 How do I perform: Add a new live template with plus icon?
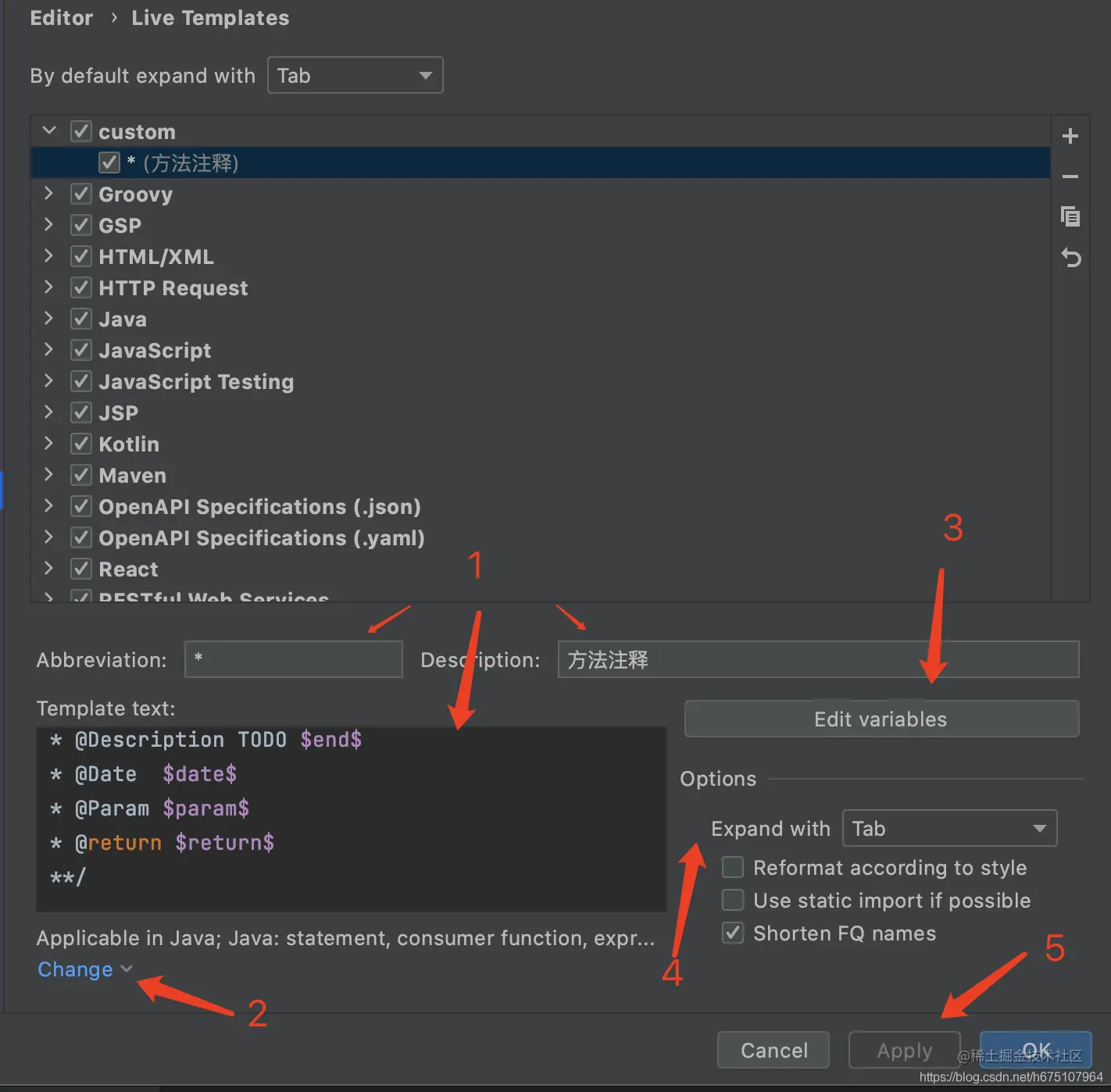click(x=1070, y=136)
